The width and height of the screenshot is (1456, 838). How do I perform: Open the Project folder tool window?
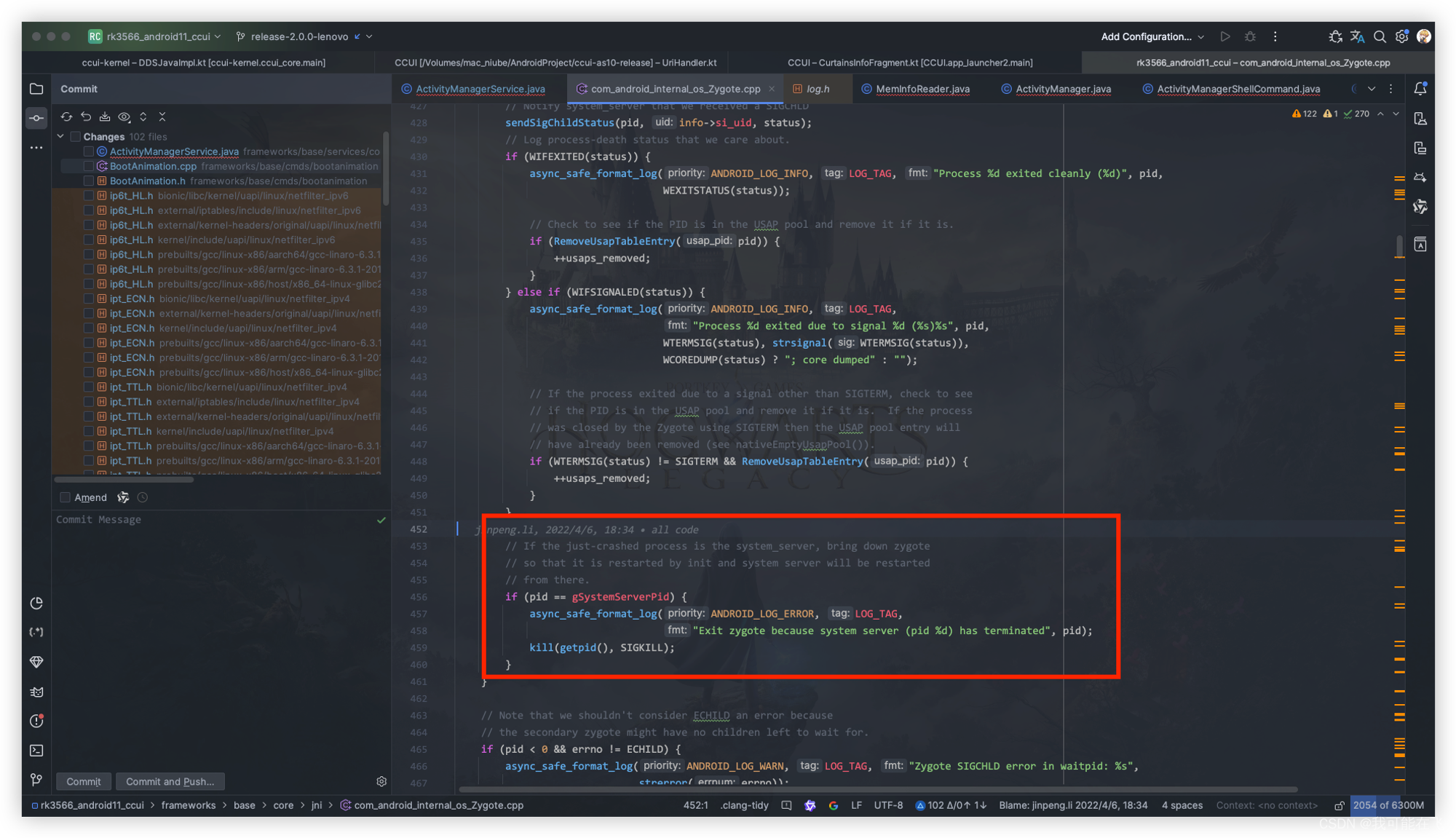point(36,89)
